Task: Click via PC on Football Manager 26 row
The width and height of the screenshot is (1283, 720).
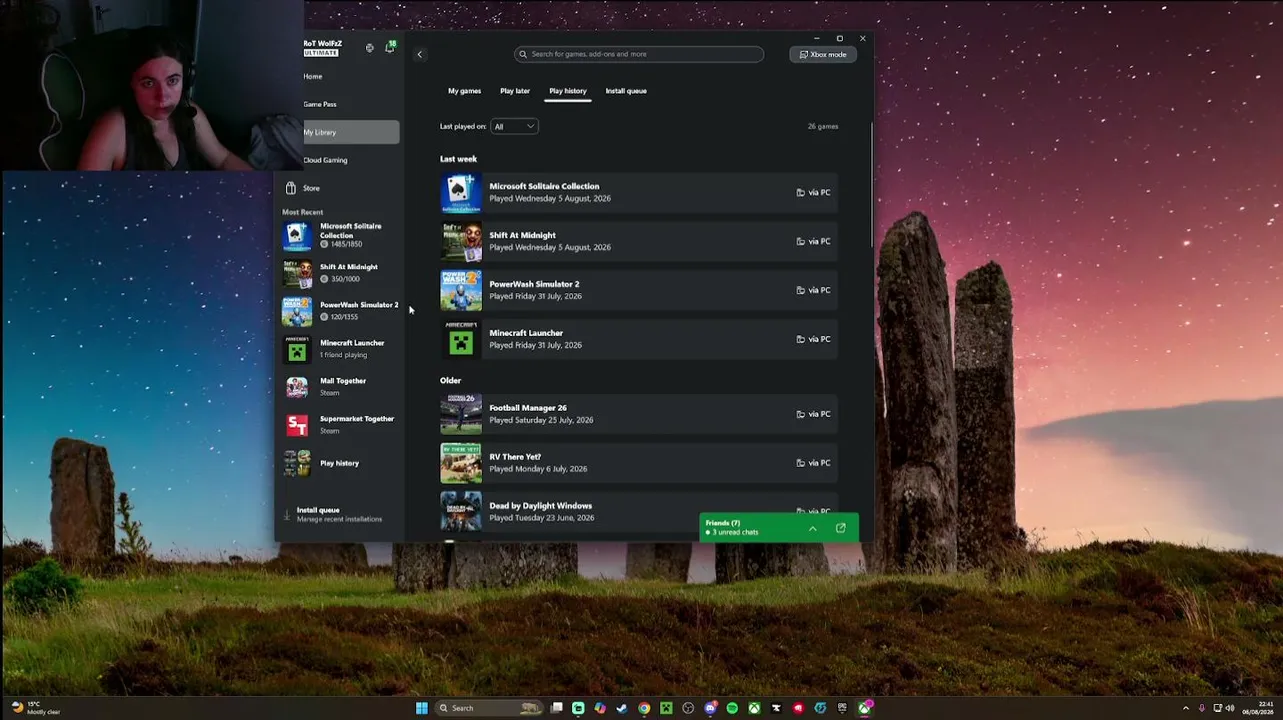Action: point(813,414)
